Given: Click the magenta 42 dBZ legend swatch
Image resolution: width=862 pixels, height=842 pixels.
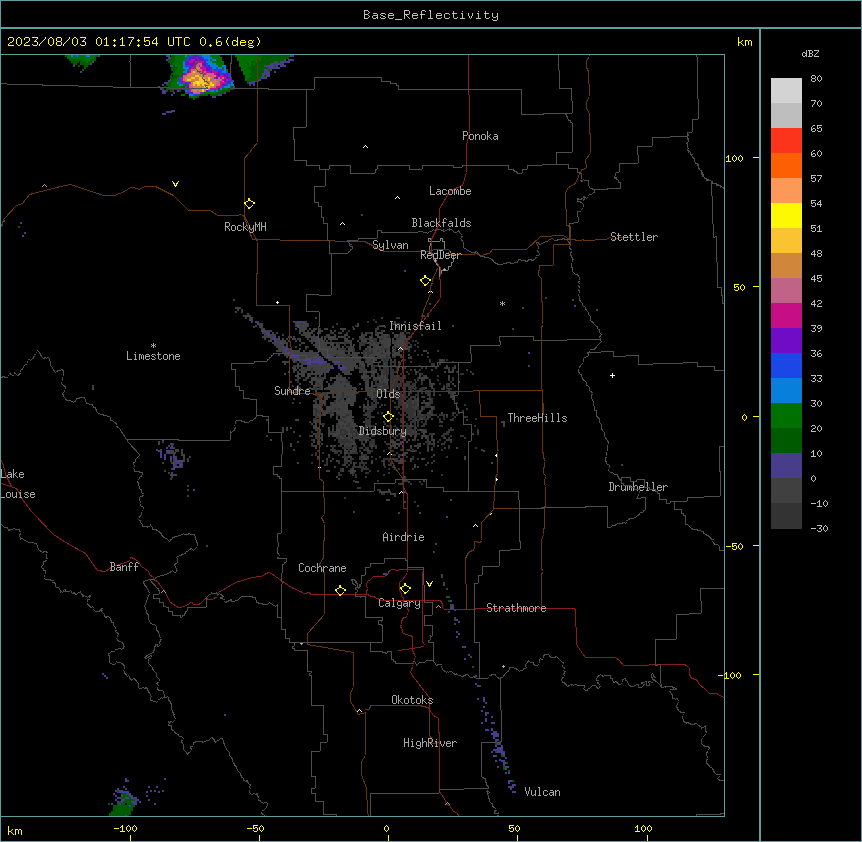Looking at the screenshot, I should point(786,315).
